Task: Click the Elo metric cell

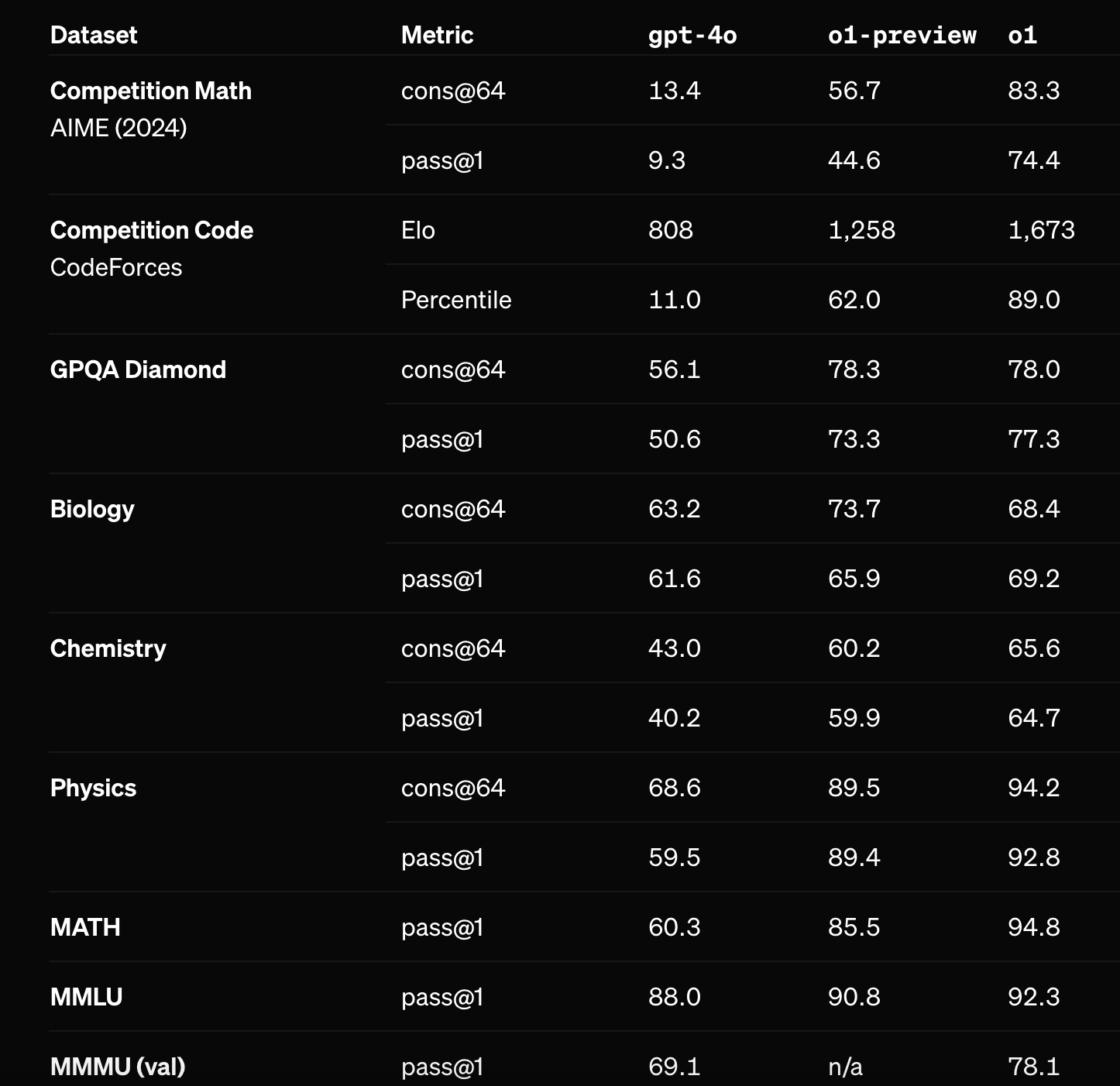Action: click(417, 230)
